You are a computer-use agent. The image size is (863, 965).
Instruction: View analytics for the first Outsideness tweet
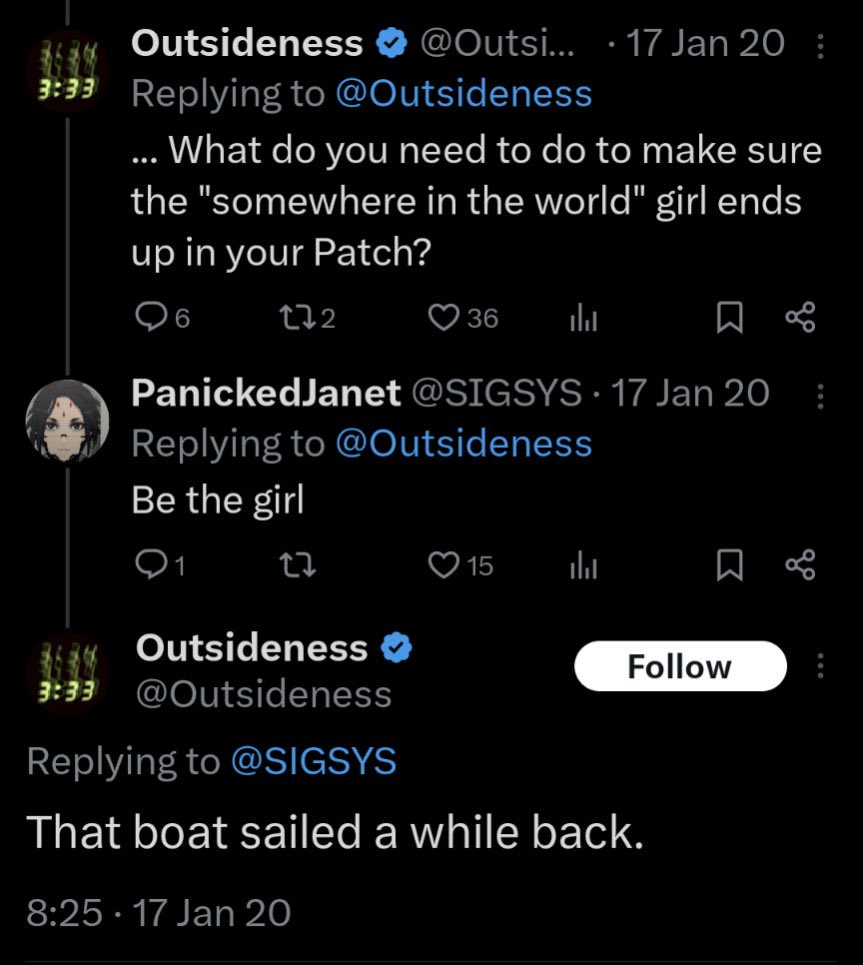click(581, 318)
